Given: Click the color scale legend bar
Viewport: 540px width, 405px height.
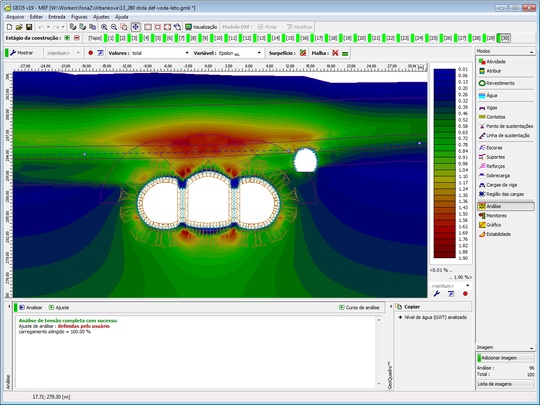Looking at the screenshot, I should (x=444, y=163).
